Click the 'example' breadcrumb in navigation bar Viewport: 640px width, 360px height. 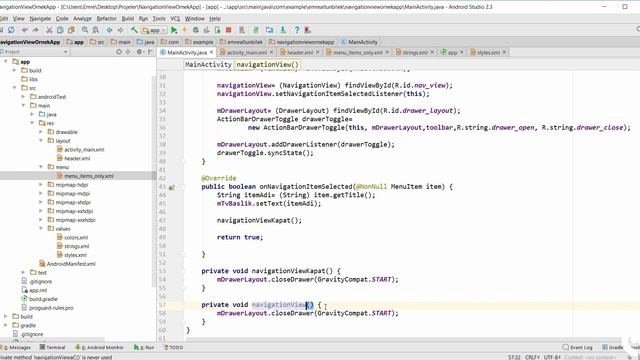199,42
